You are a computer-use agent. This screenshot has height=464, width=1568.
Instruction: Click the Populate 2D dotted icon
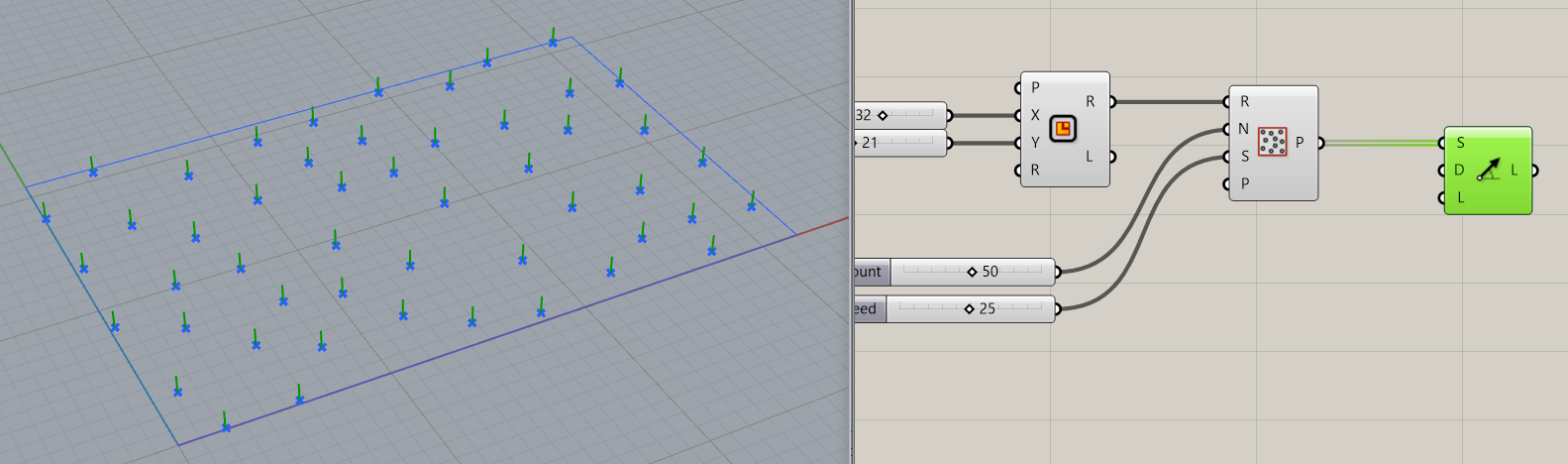pyautogui.click(x=1272, y=143)
